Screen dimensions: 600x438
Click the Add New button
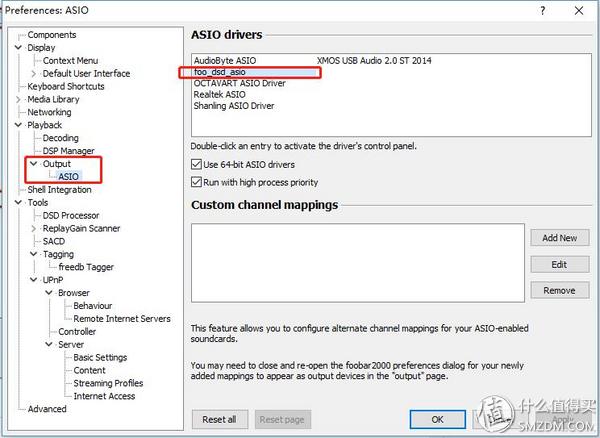pos(559,238)
